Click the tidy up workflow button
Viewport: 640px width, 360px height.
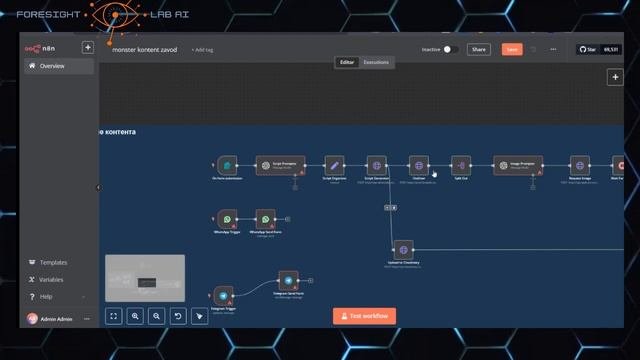[x=200, y=316]
